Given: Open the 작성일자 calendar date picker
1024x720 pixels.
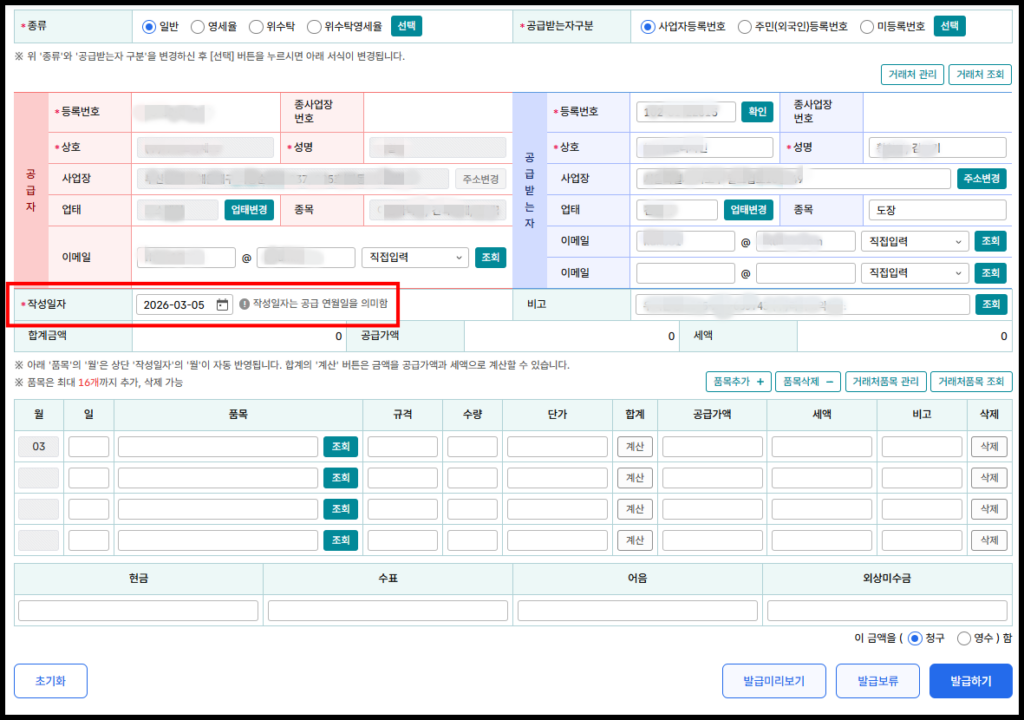Looking at the screenshot, I should (x=222, y=302).
